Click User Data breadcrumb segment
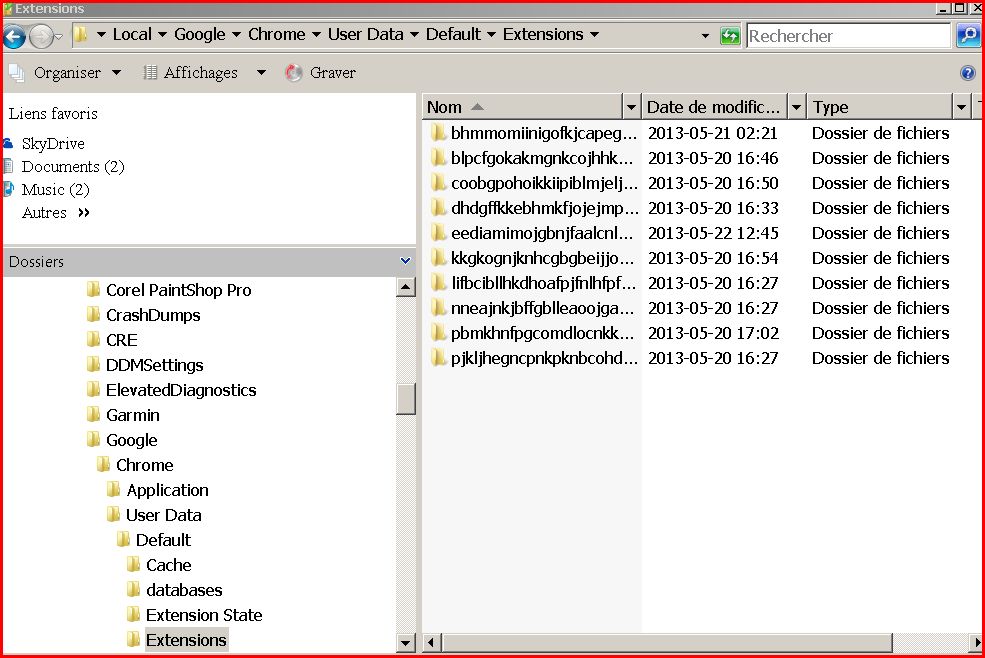 365,34
